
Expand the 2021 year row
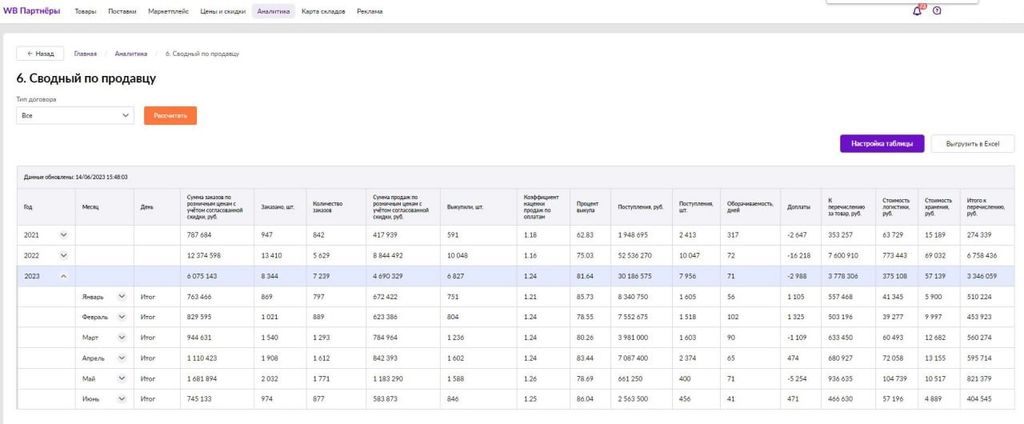click(x=63, y=235)
